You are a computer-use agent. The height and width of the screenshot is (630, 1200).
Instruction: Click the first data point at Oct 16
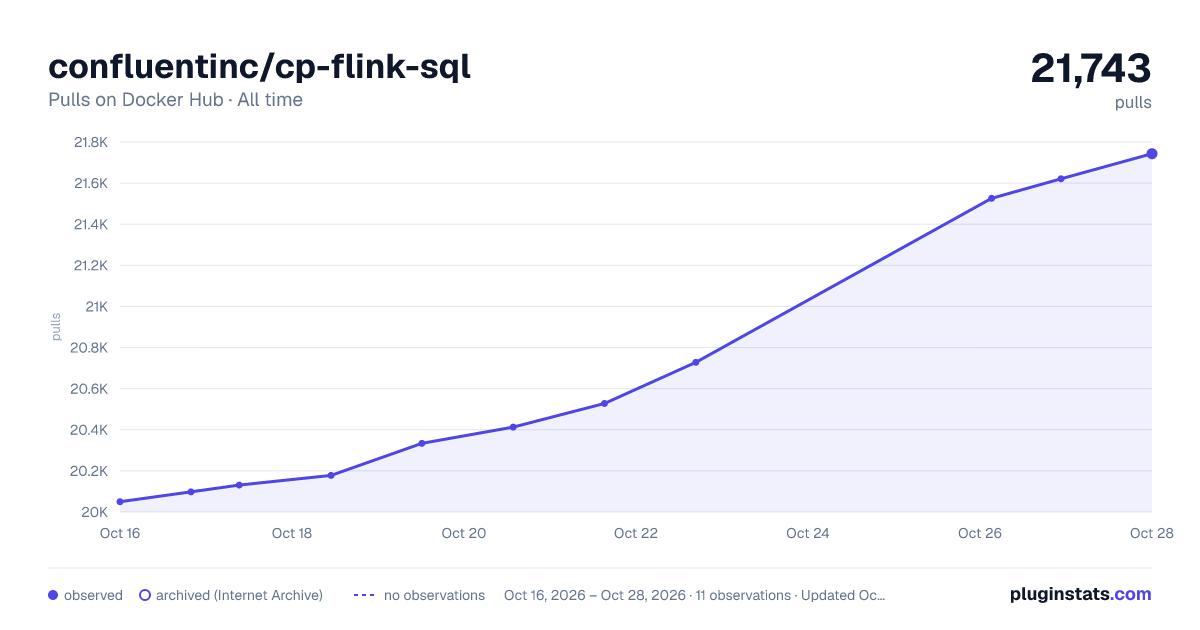pyautogui.click(x=120, y=501)
